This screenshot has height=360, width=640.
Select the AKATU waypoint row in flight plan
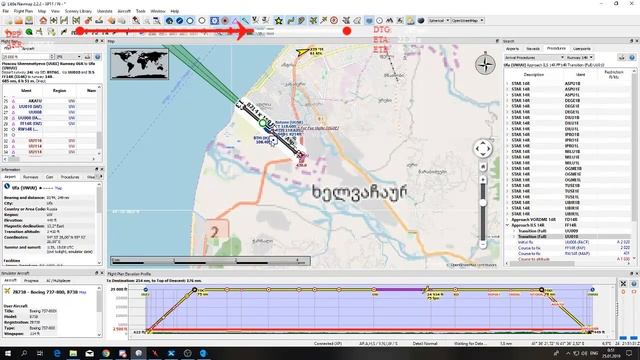(x=50, y=100)
